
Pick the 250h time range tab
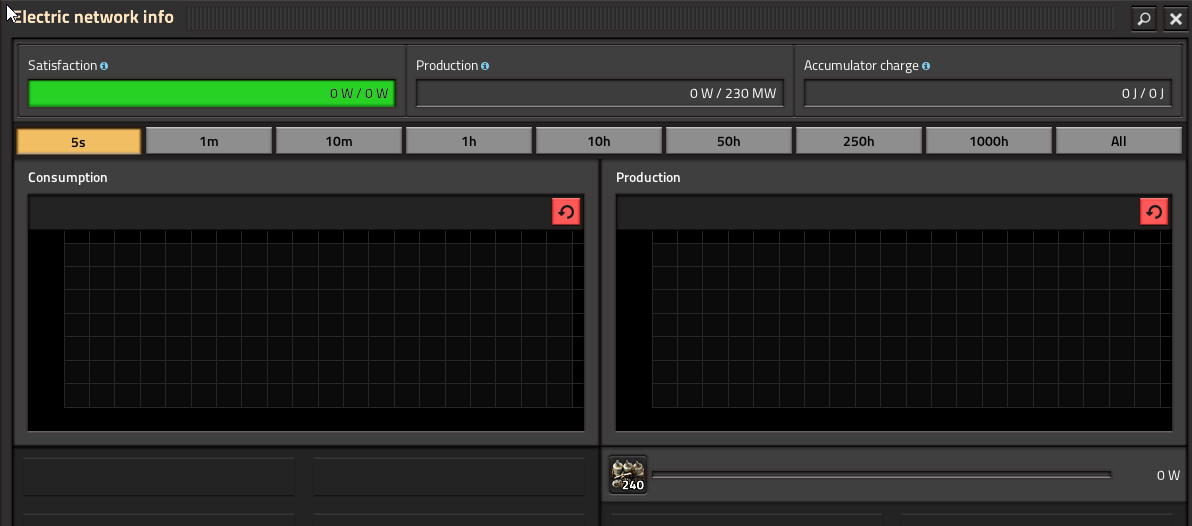pyautogui.click(x=859, y=141)
